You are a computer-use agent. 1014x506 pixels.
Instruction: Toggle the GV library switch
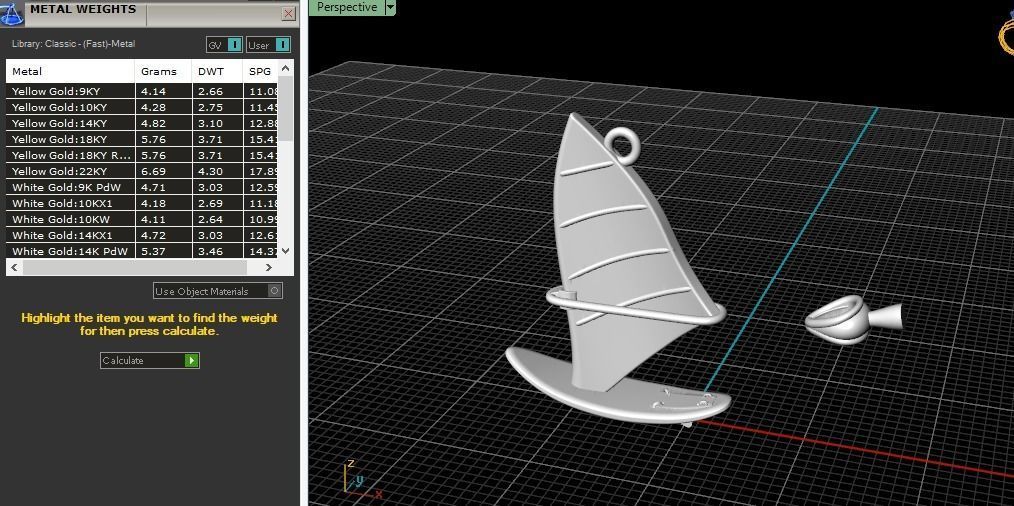tap(224, 45)
